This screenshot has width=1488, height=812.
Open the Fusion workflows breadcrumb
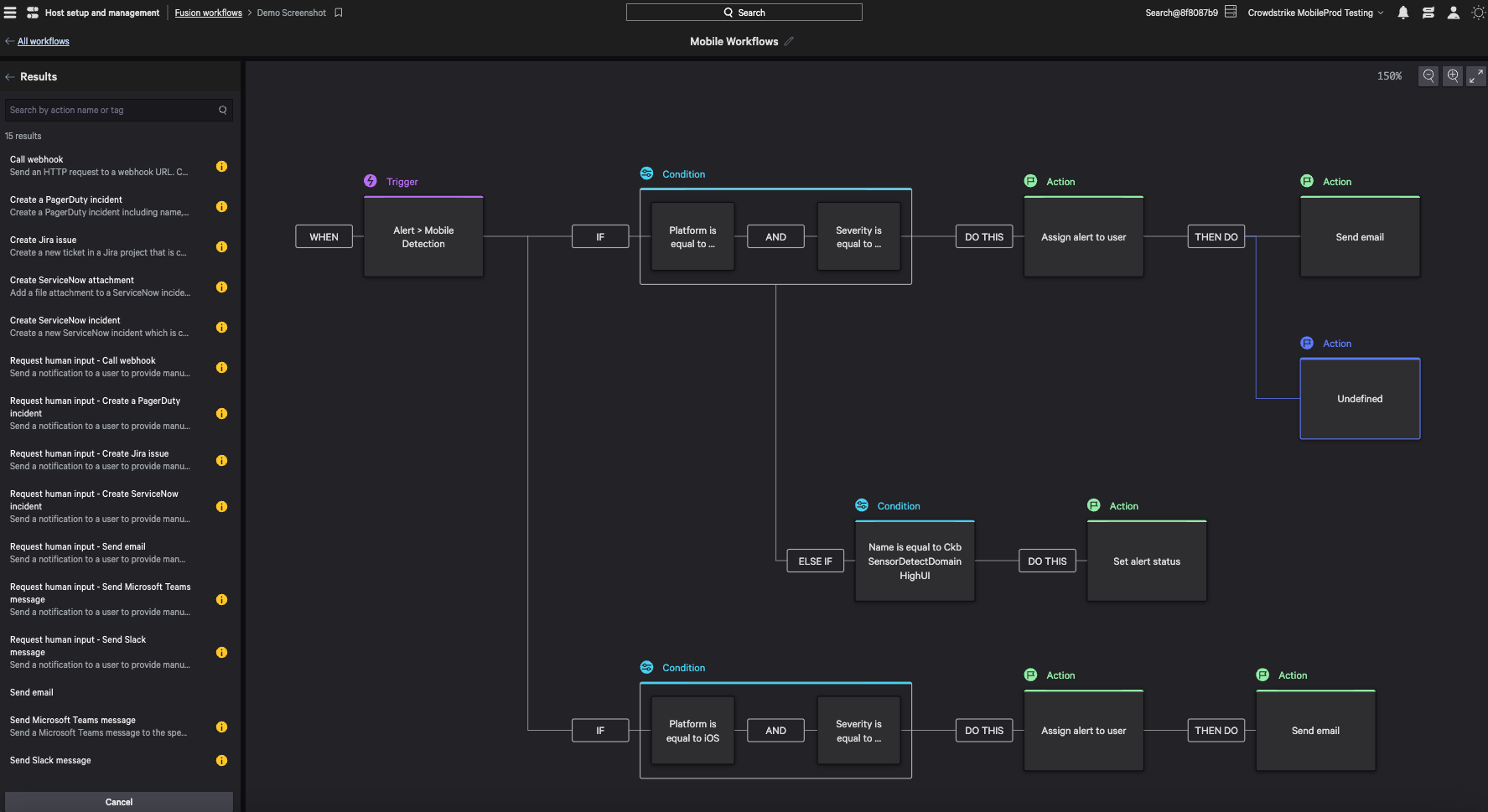(208, 13)
